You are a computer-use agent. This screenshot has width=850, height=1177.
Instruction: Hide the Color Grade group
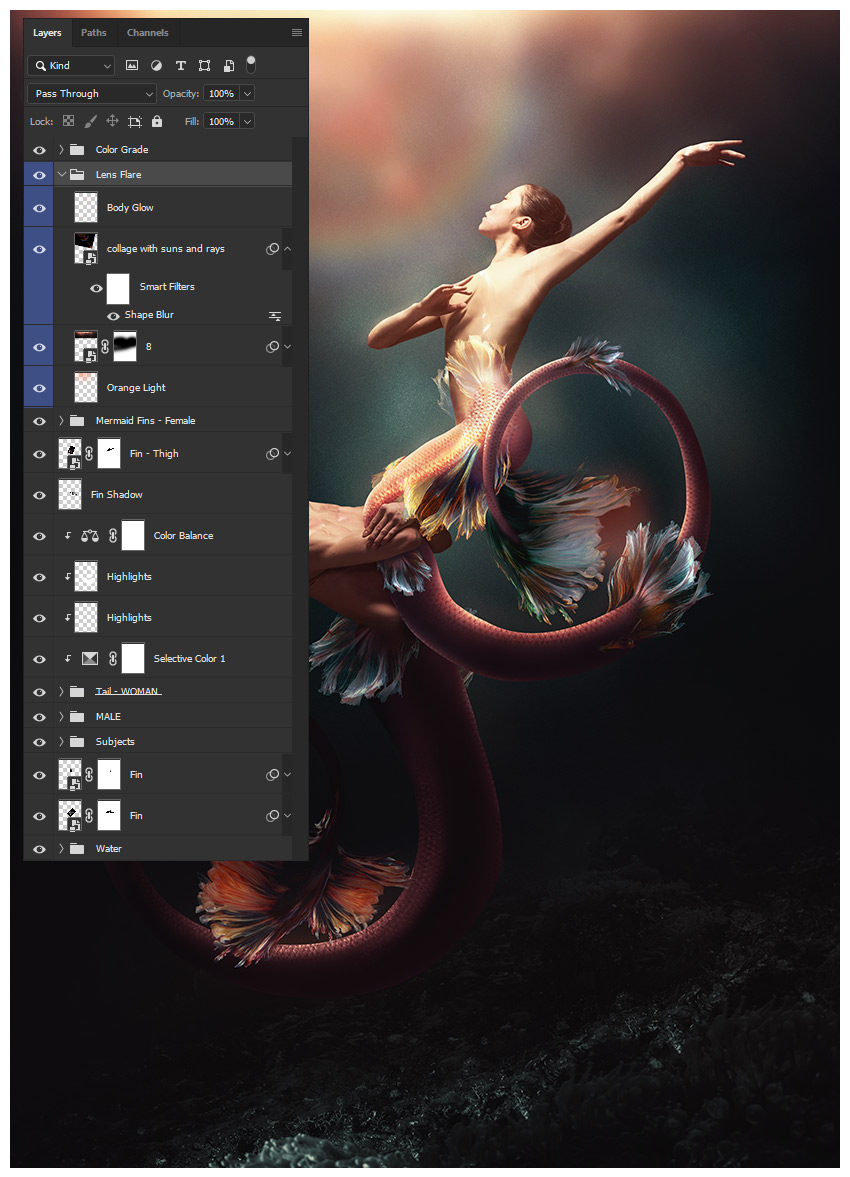(x=39, y=150)
